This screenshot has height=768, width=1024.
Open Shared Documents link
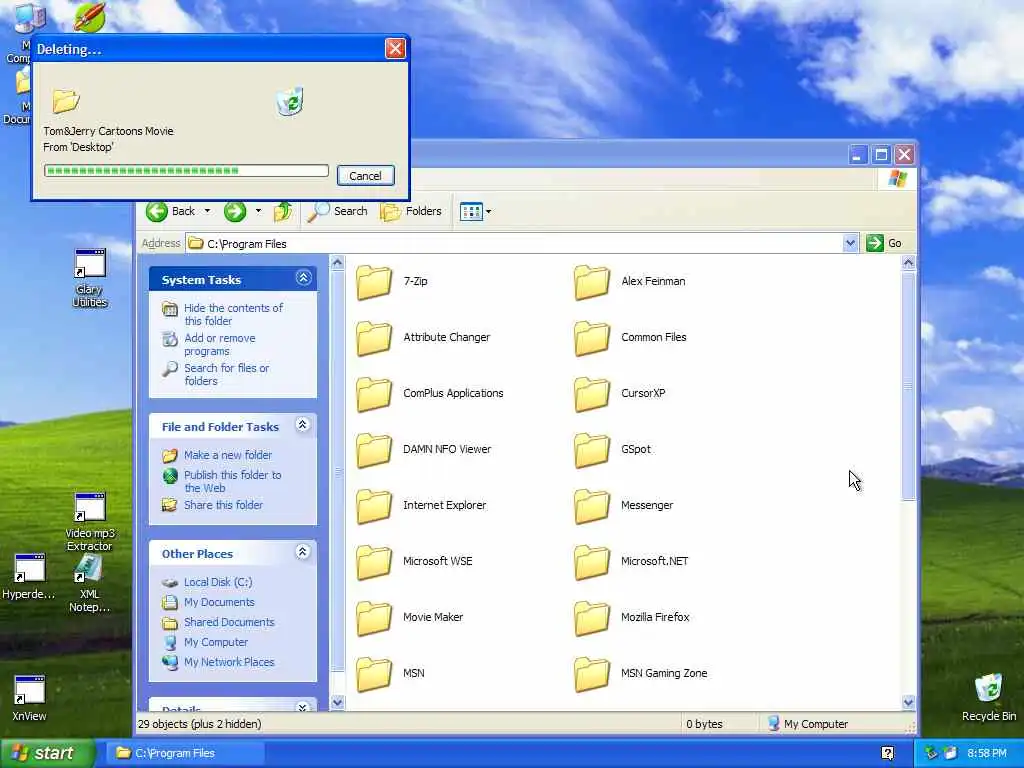tap(229, 622)
